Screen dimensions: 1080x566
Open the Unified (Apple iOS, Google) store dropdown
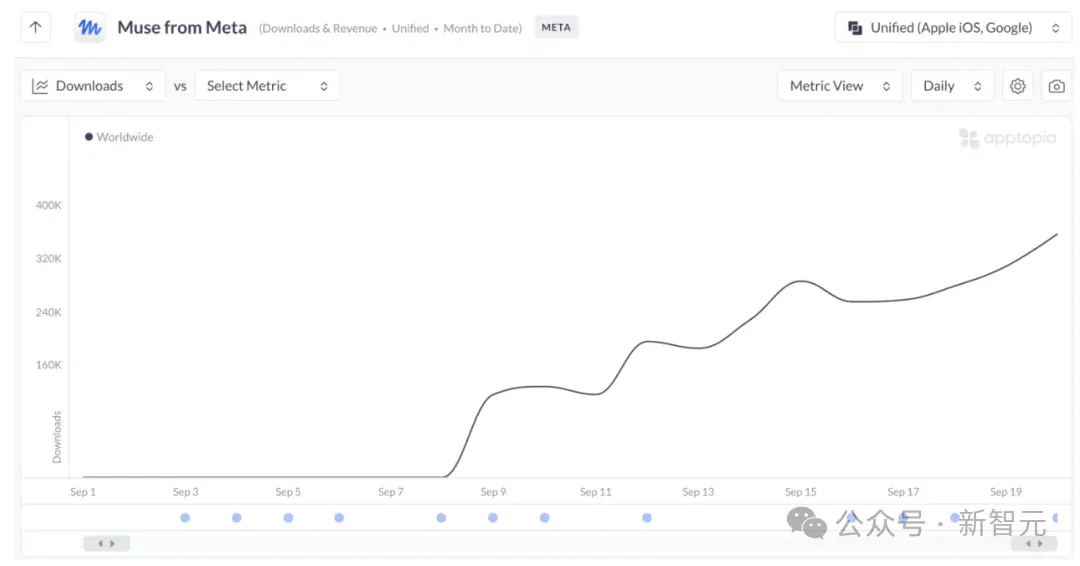click(x=953, y=28)
